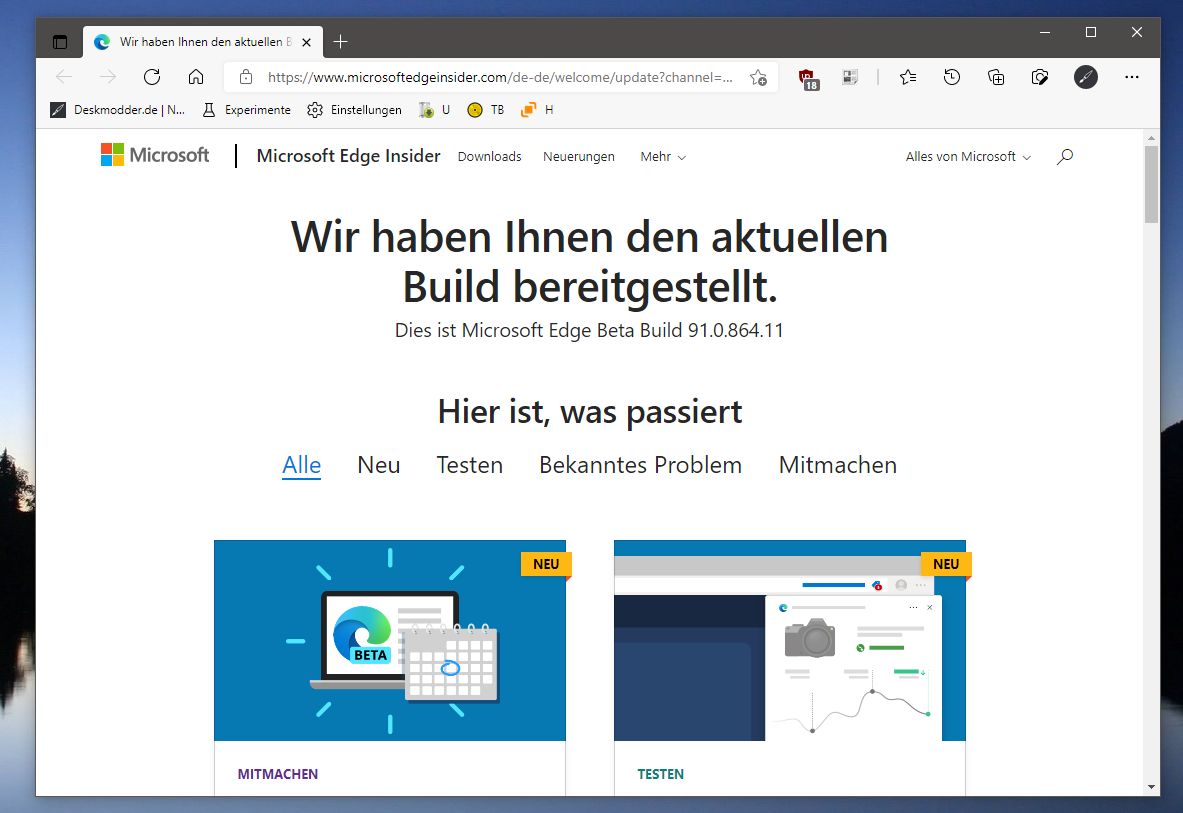This screenshot has width=1183, height=813.
Task: Click the Microsoft logo
Action: click(x=155, y=155)
